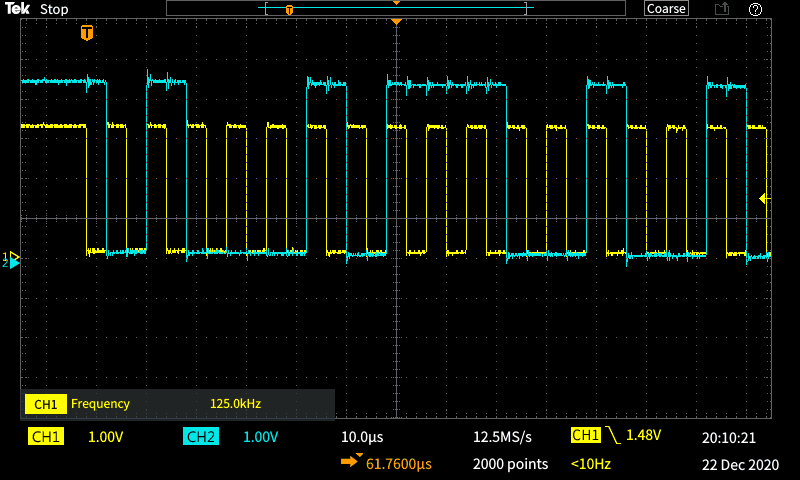This screenshot has height=480, width=800.
Task: Open the 2000 points record length setting
Action: 510,464
